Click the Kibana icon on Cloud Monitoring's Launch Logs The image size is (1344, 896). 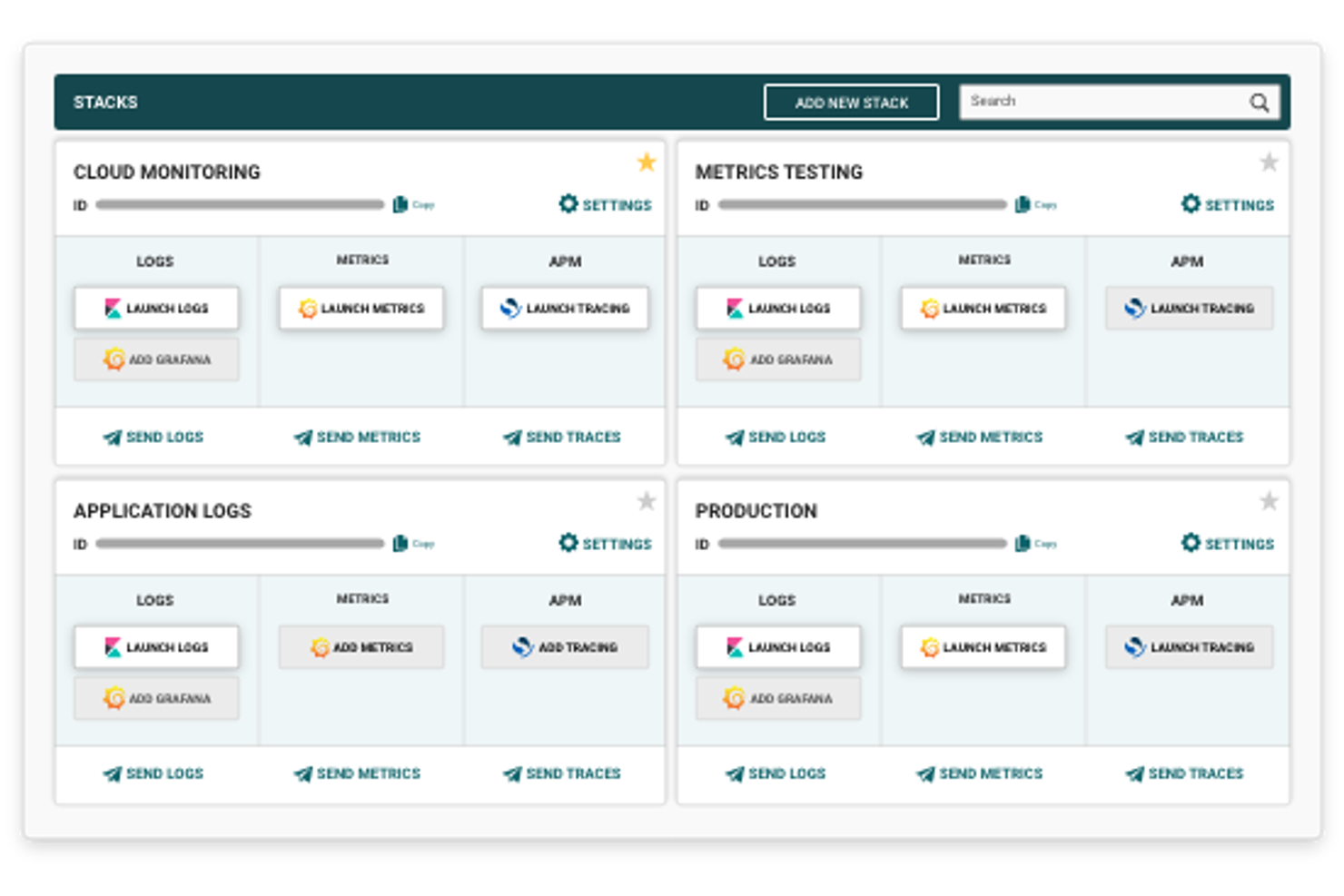point(114,308)
